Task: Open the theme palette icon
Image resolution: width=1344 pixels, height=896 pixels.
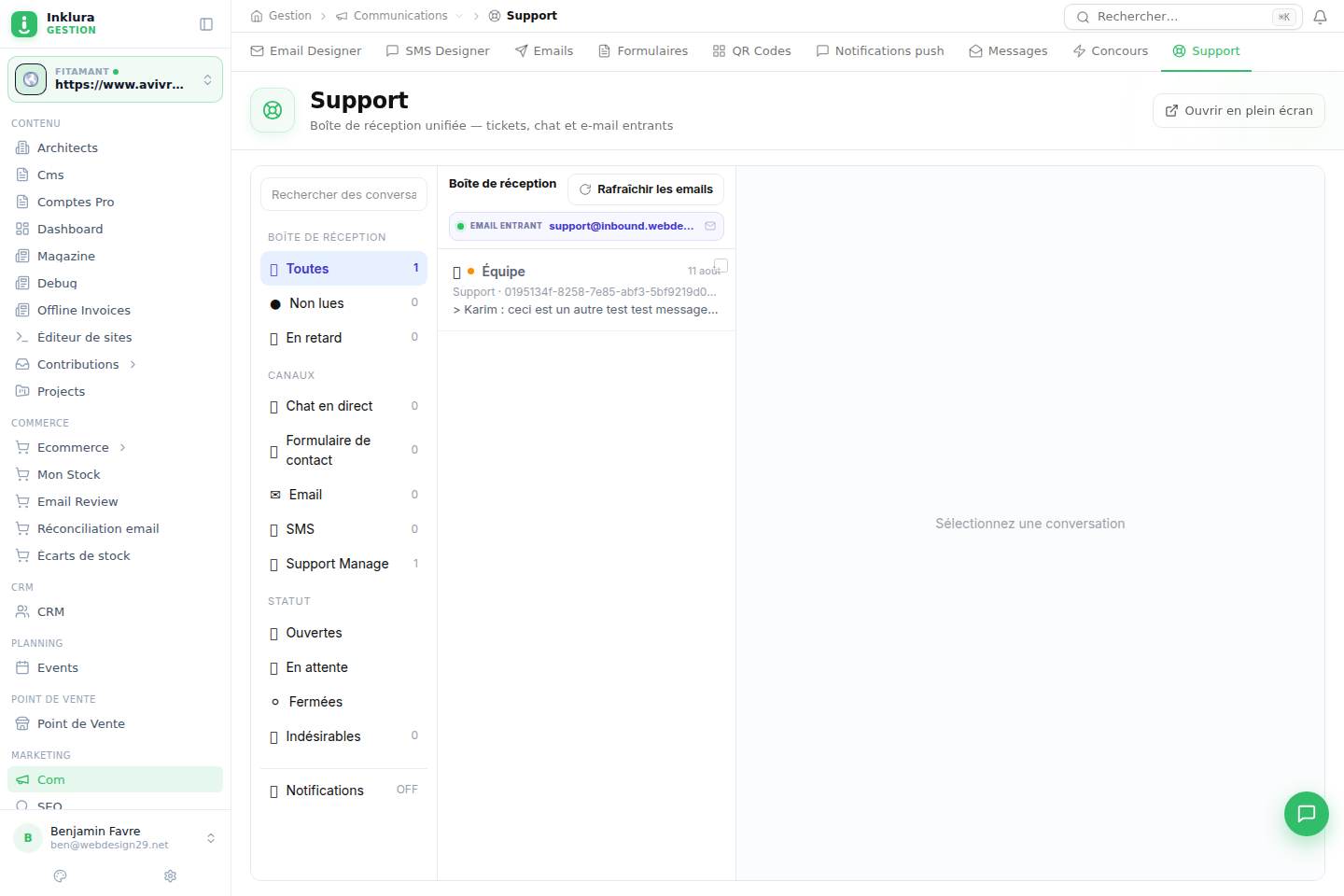Action: pyautogui.click(x=61, y=875)
